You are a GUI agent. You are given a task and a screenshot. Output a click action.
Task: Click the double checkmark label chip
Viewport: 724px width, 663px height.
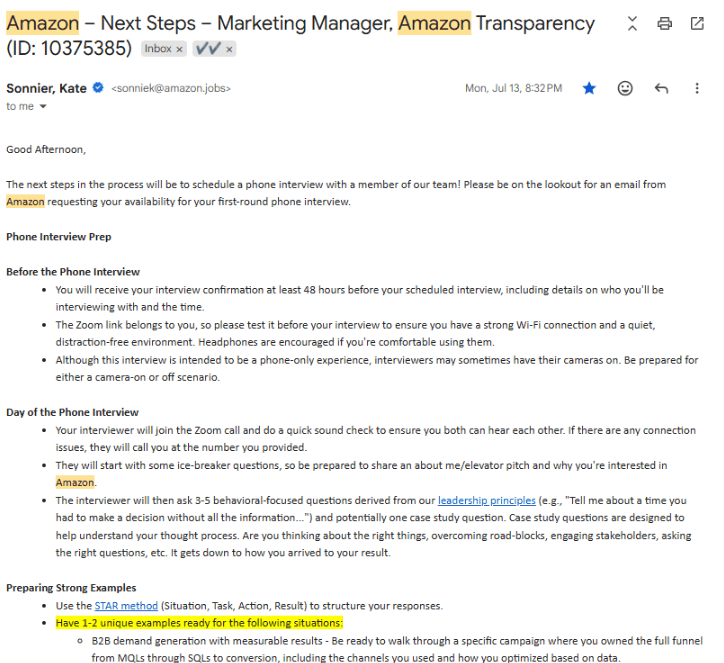pyautogui.click(x=208, y=48)
